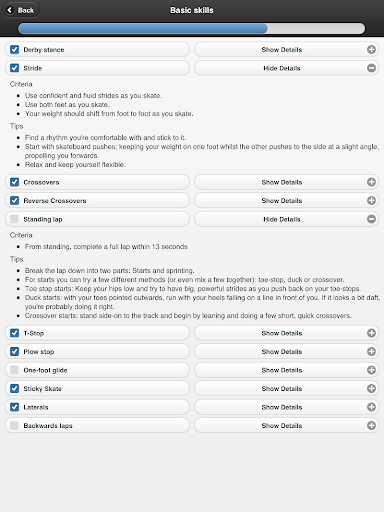The image size is (384, 512).
Task: Go back using the Back button
Action: click(x=21, y=10)
